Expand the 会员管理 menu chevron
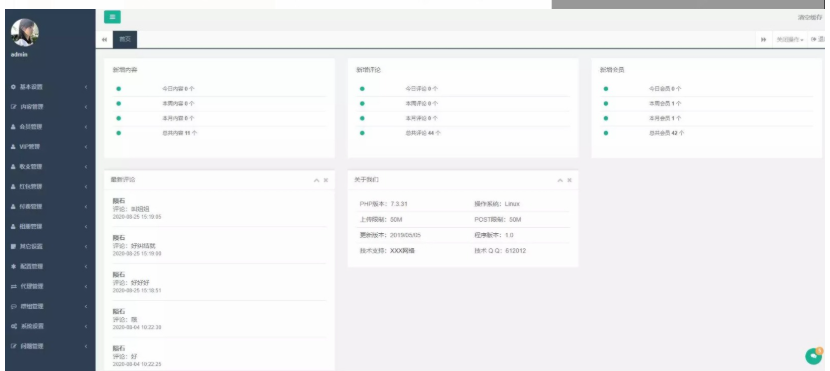The image size is (830, 371). click(x=86, y=127)
